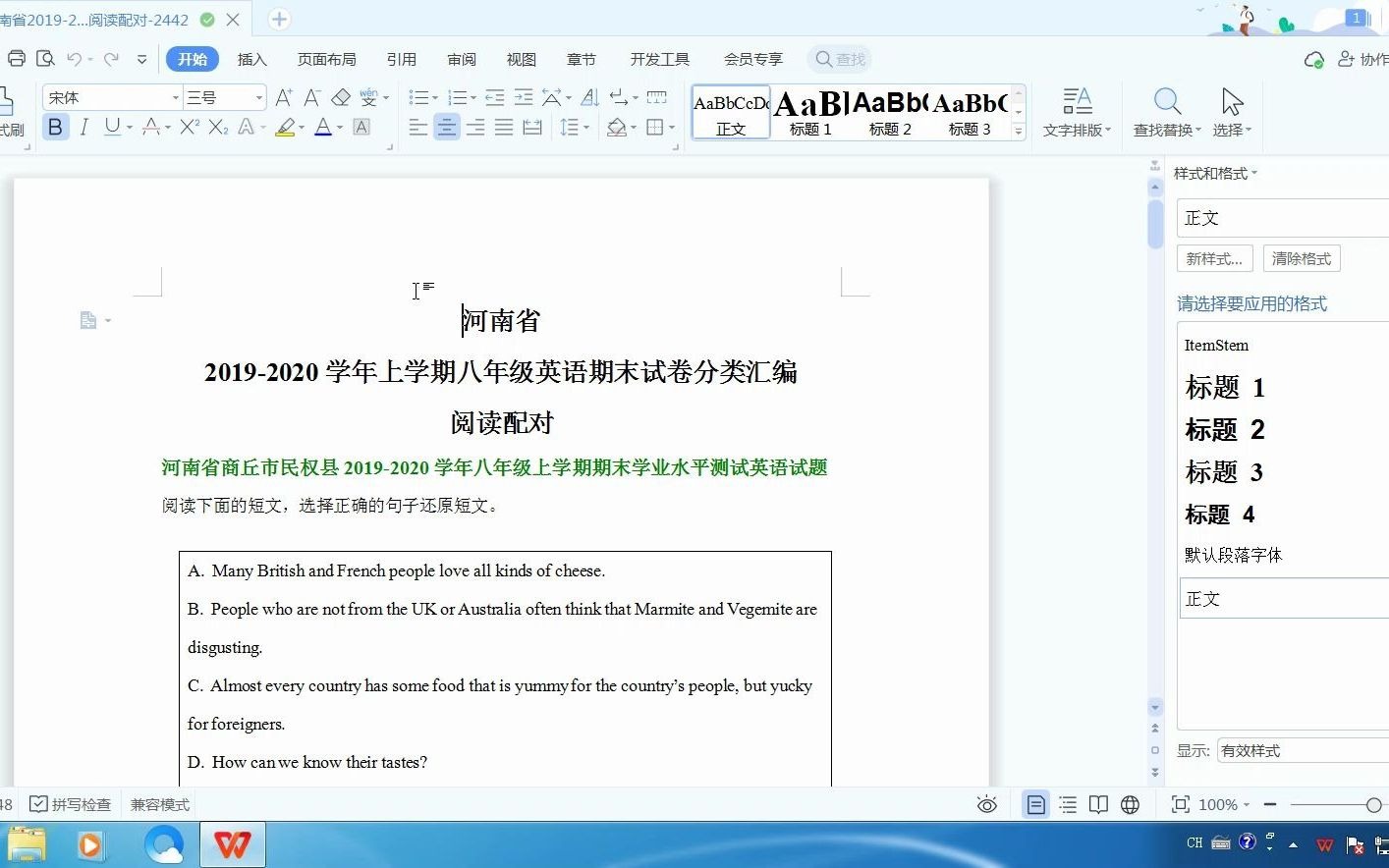Open the 引用 tab
This screenshot has height=868, width=1389.
402,59
